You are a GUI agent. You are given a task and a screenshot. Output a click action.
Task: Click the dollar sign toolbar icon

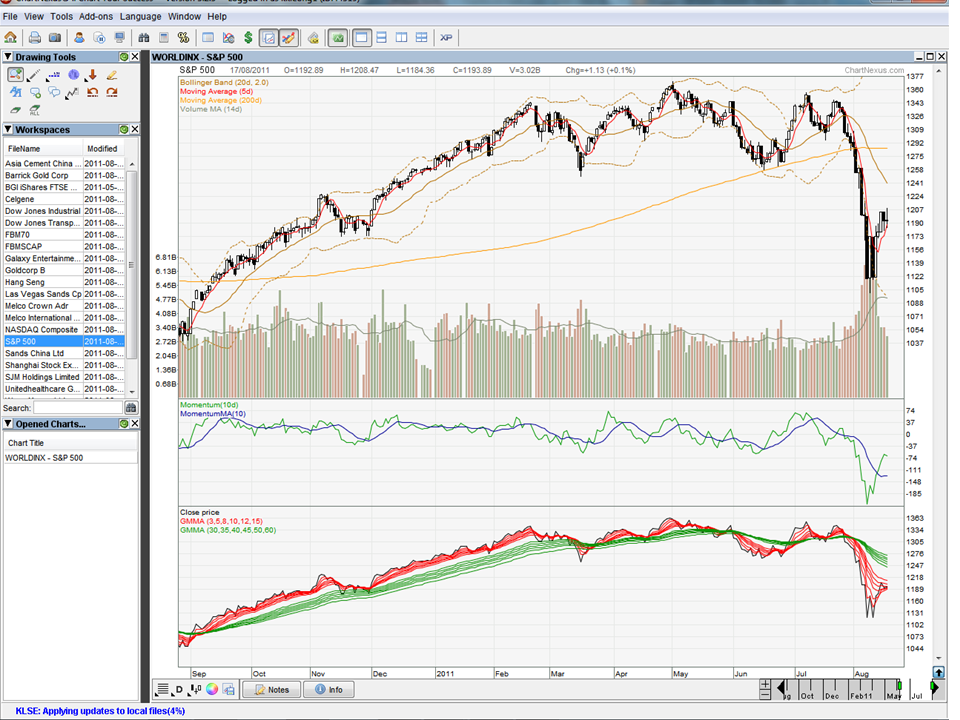click(247, 38)
